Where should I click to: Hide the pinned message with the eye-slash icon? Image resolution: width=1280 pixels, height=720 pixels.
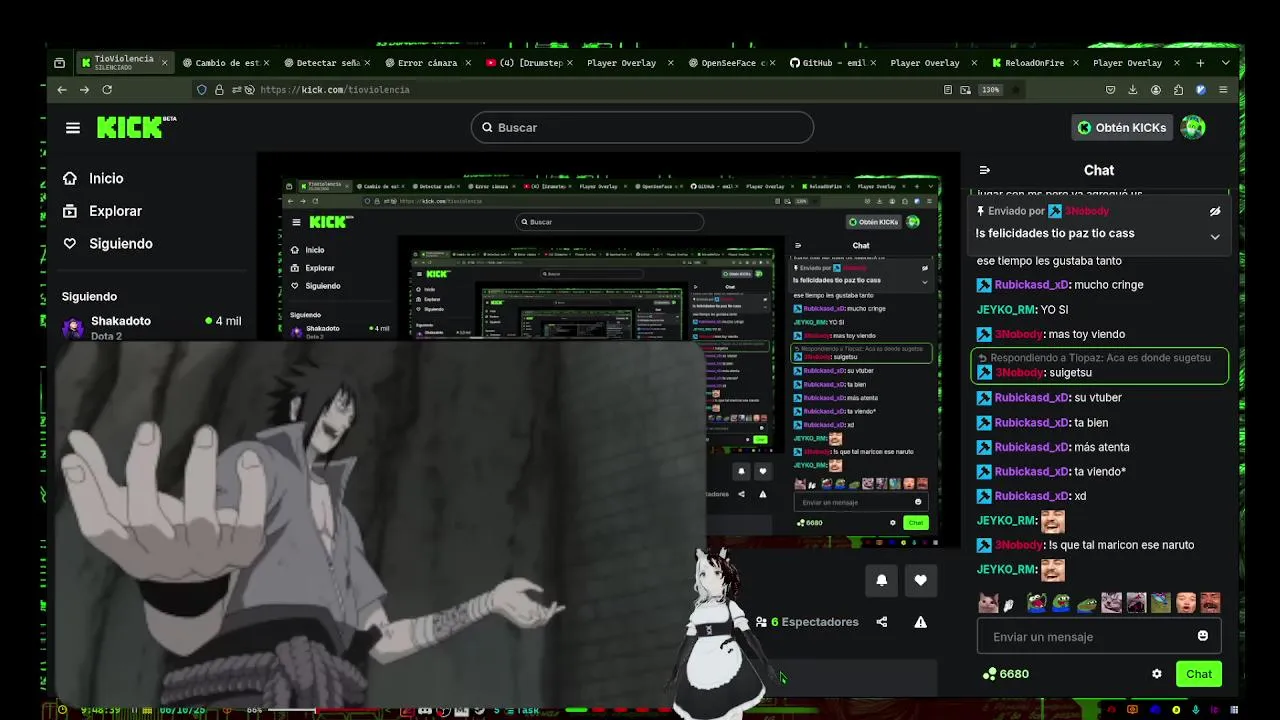1215,211
